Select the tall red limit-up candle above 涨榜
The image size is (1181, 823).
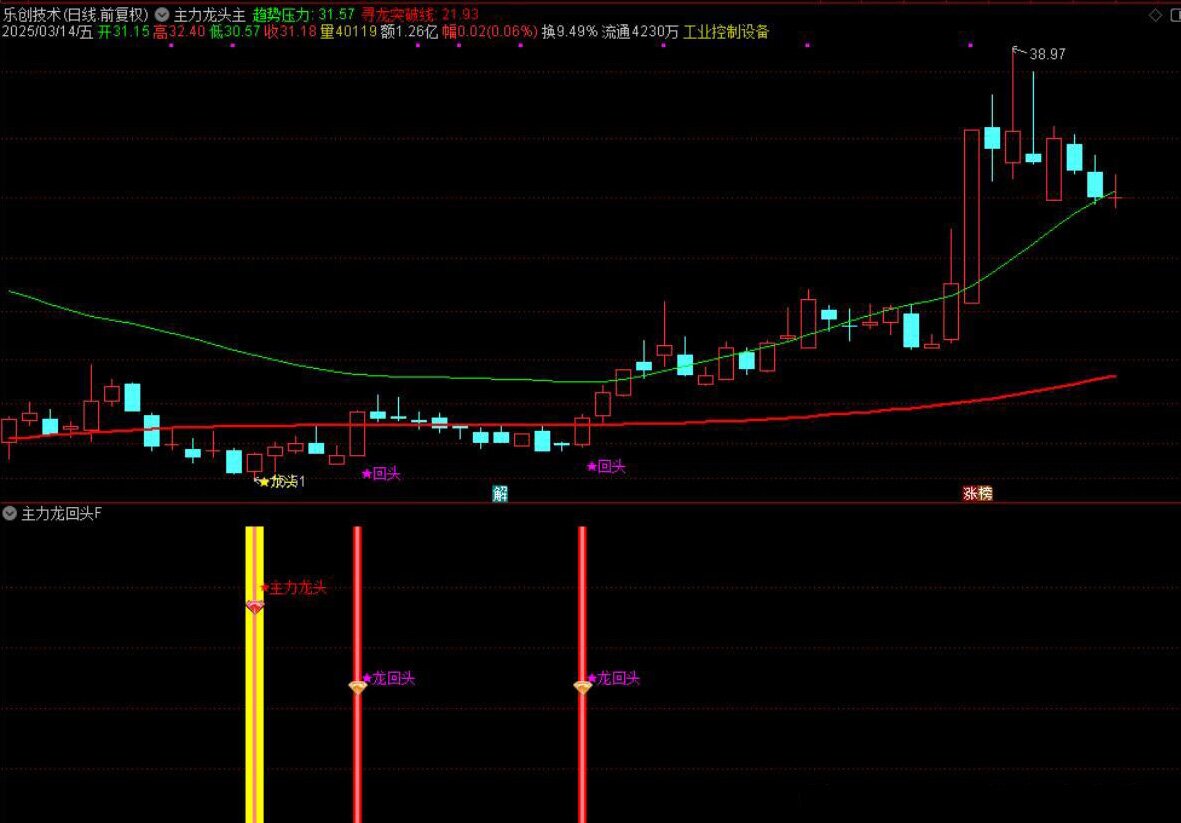coord(972,217)
